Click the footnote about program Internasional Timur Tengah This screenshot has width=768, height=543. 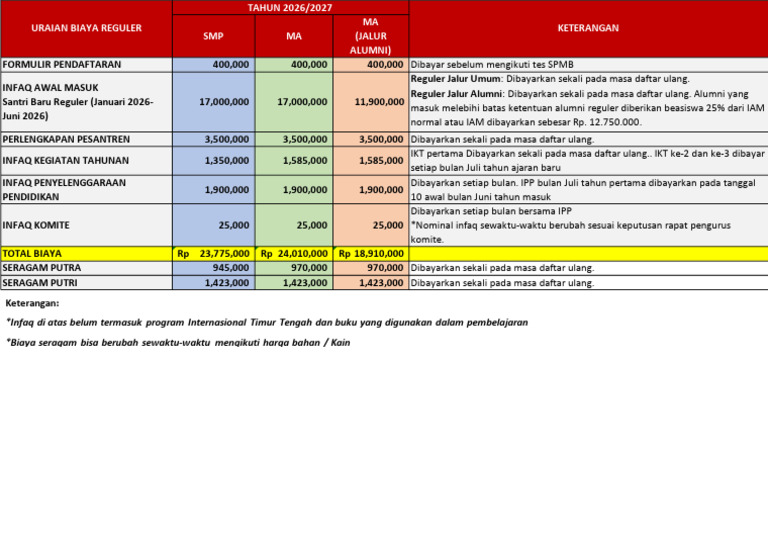(x=267, y=323)
